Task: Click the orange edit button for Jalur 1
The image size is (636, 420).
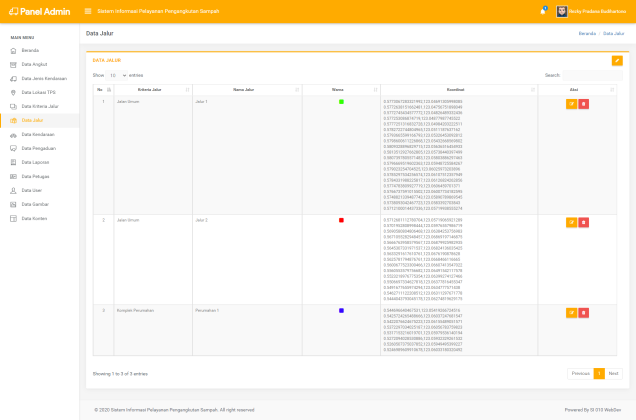Action: point(571,103)
